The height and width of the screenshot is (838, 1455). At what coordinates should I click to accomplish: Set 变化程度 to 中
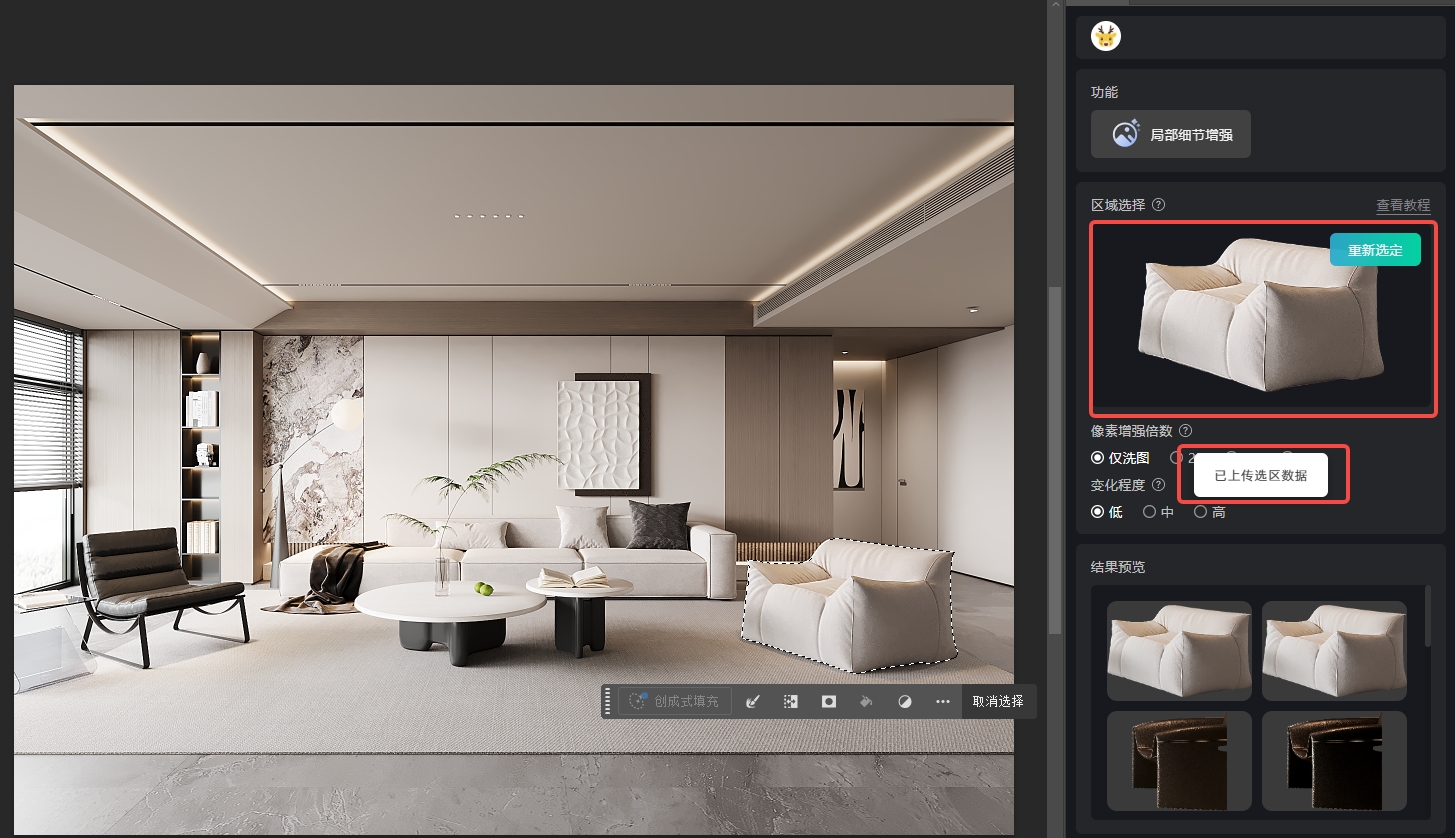point(1158,512)
